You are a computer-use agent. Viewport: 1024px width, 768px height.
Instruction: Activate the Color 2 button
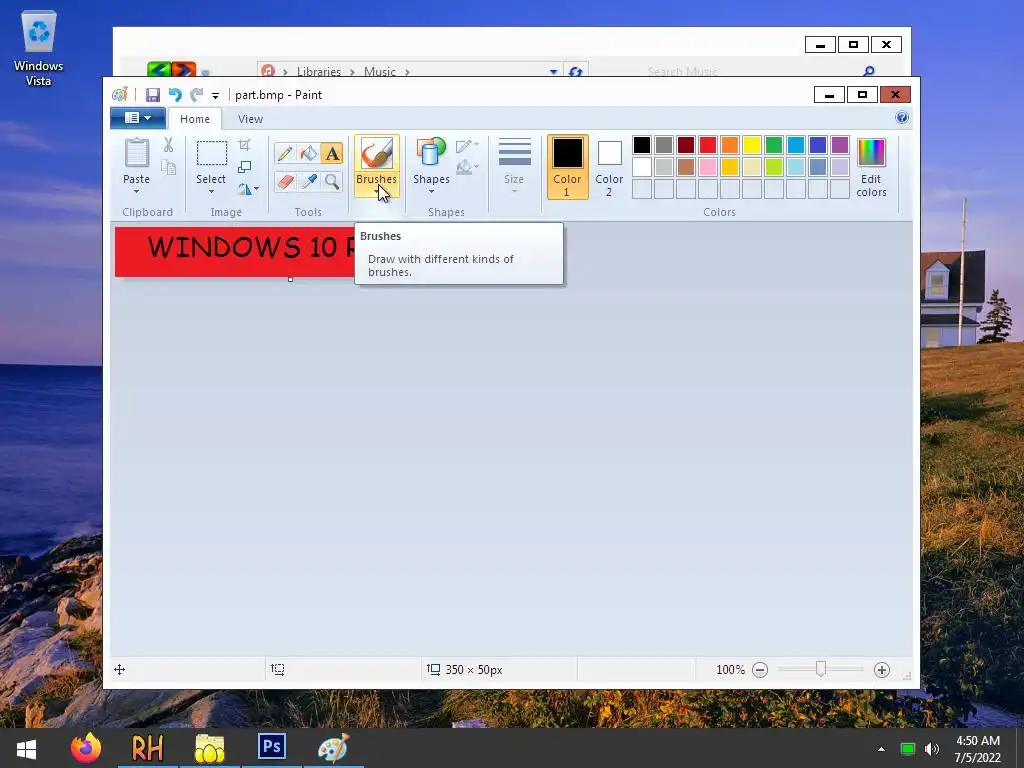click(x=609, y=167)
